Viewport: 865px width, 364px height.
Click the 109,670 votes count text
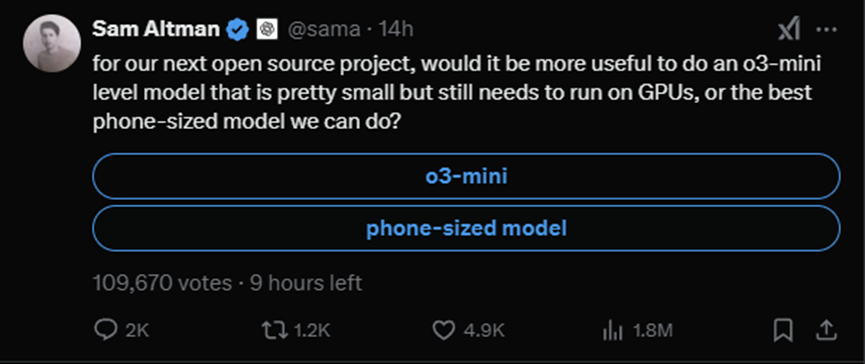[x=162, y=283]
